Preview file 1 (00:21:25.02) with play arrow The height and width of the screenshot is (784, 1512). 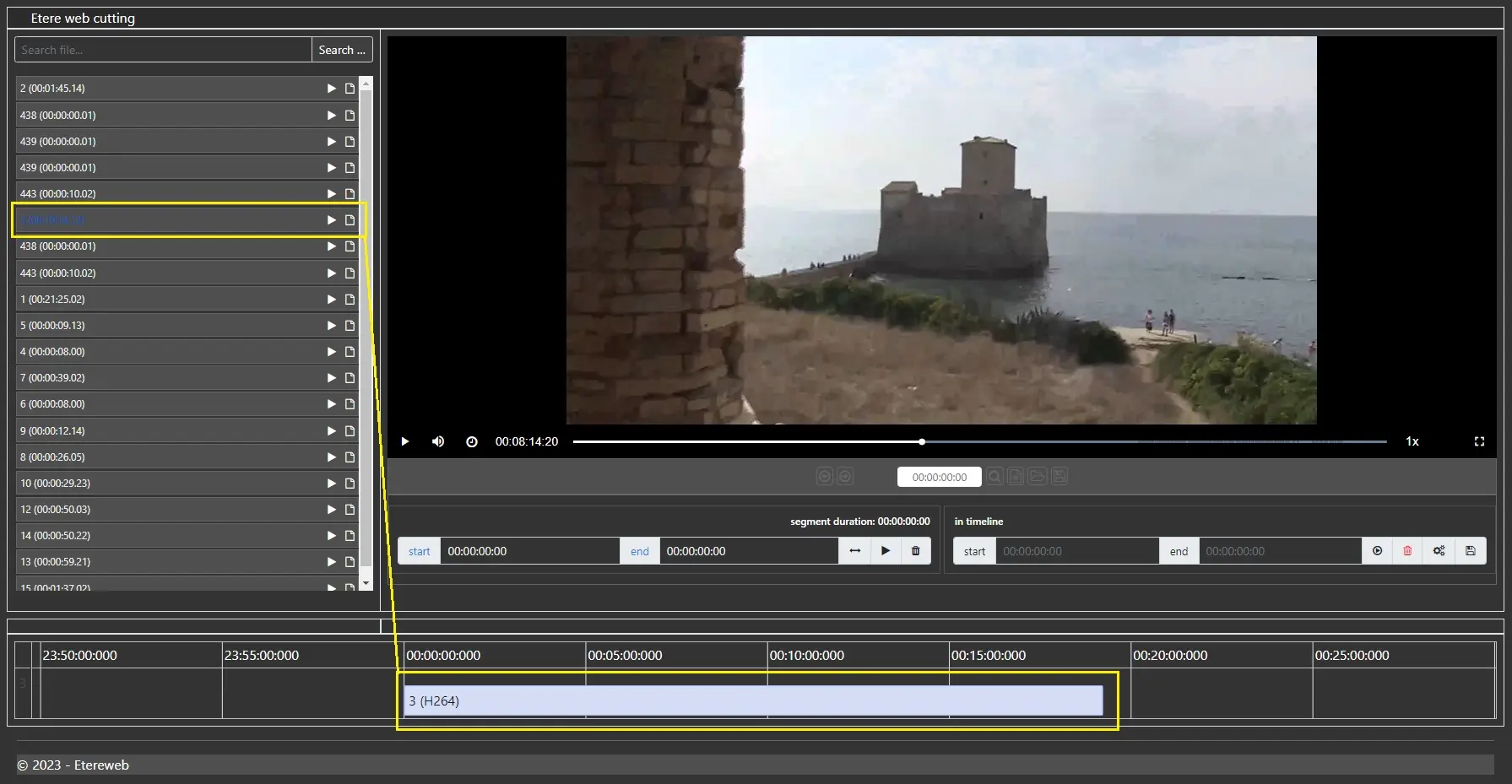coord(332,300)
